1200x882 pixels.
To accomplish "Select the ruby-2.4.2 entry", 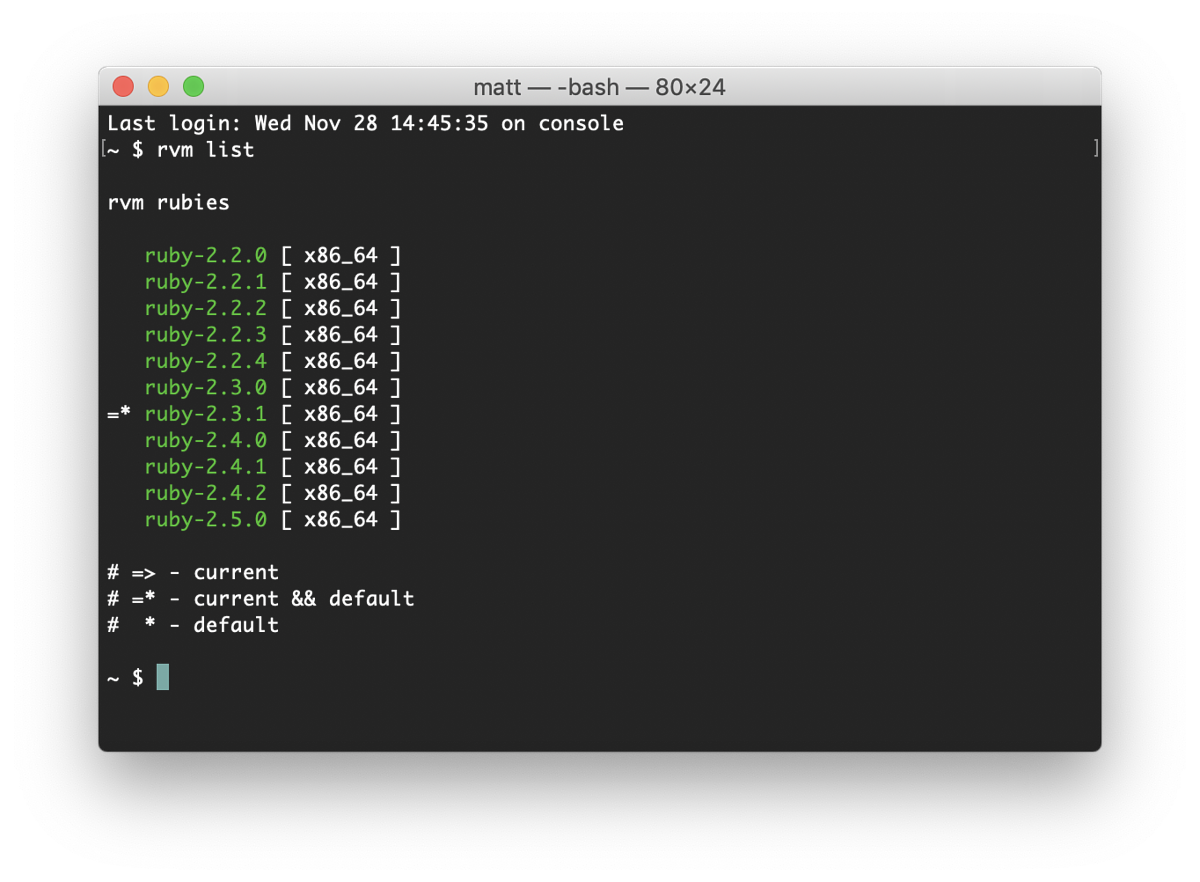I will (207, 493).
